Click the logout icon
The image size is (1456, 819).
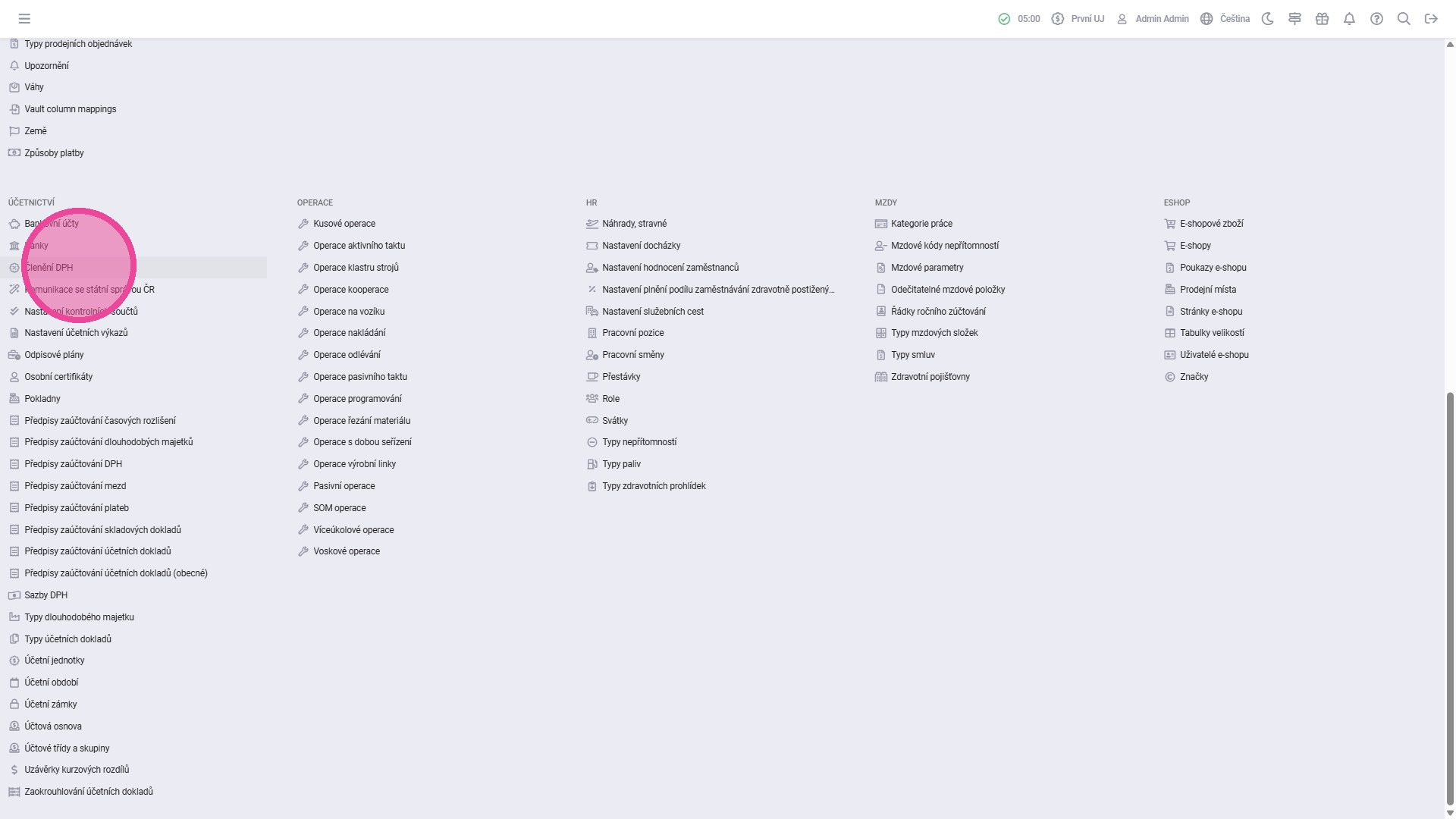click(x=1431, y=19)
